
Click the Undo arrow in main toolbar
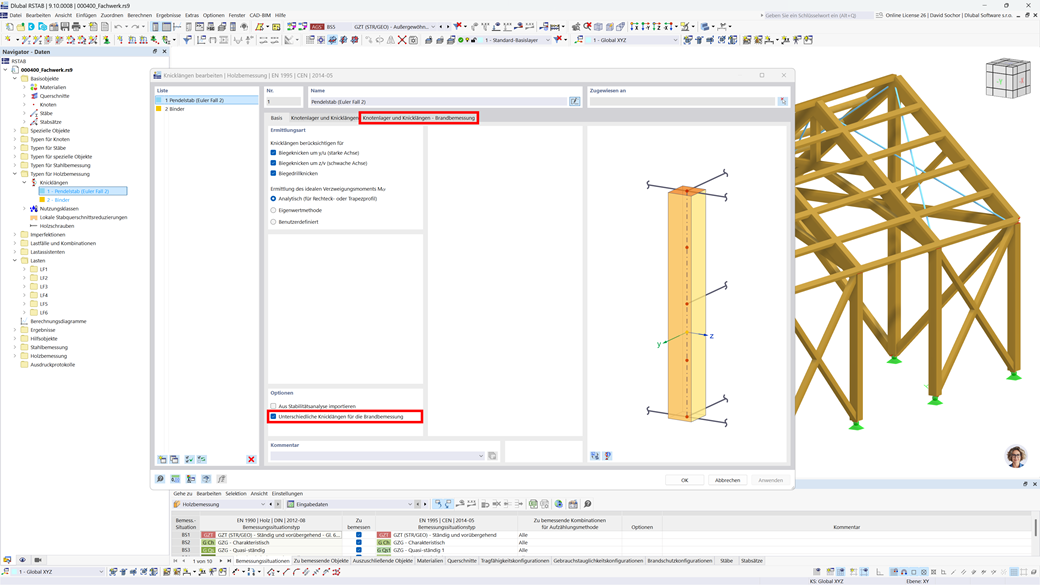coord(117,27)
